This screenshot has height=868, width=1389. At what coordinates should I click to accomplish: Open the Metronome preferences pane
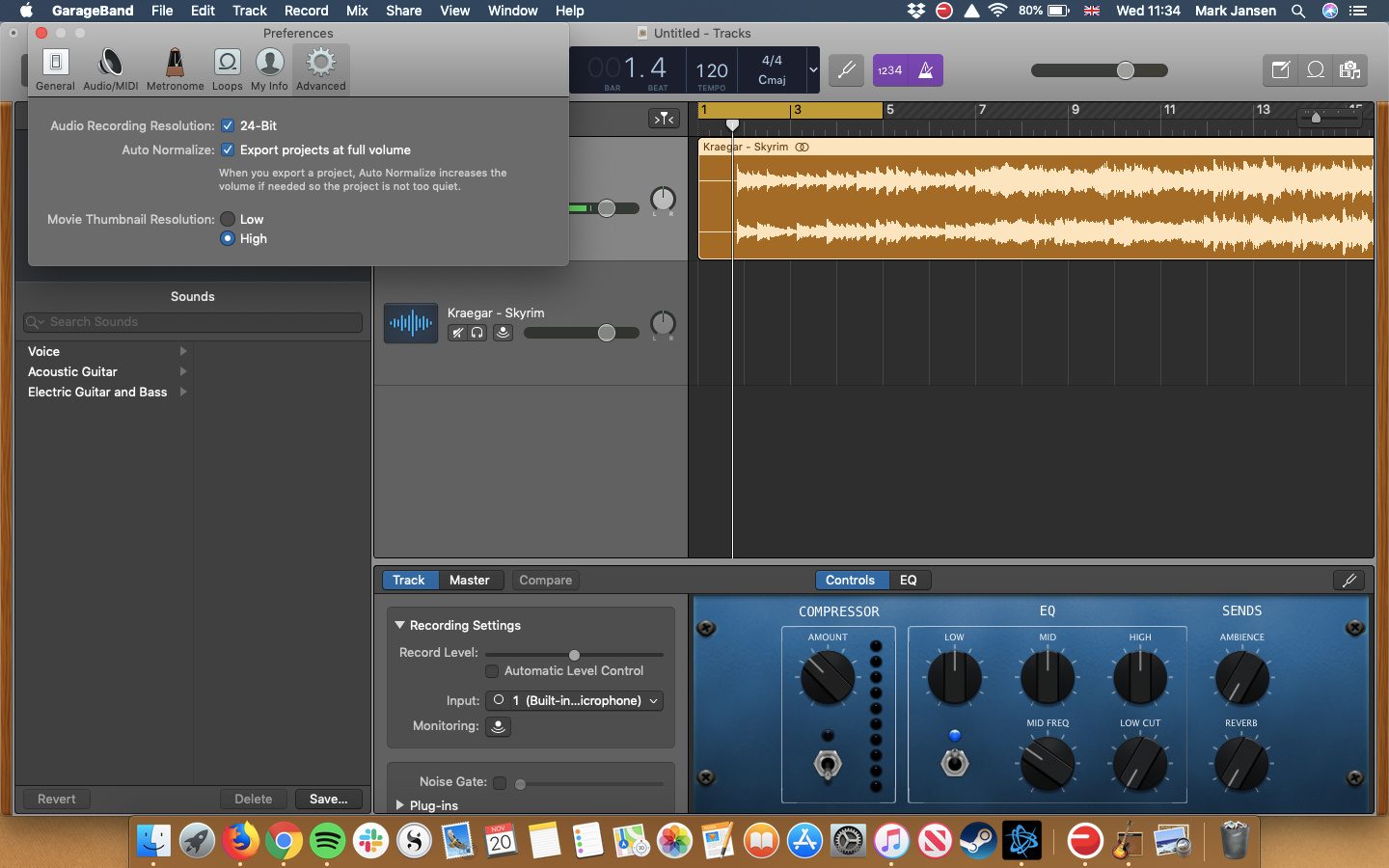(175, 69)
